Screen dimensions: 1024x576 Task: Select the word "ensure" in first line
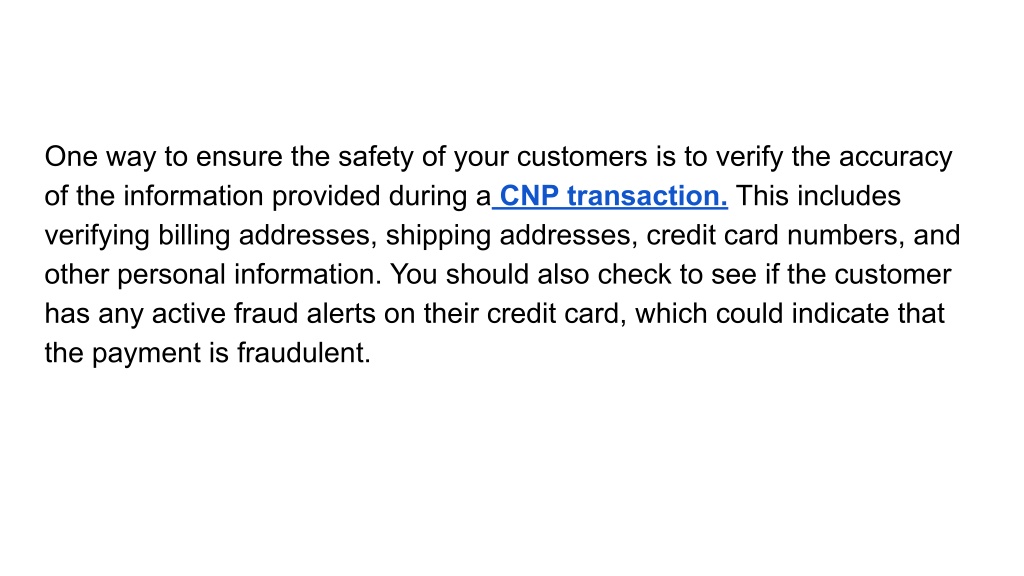click(240, 157)
